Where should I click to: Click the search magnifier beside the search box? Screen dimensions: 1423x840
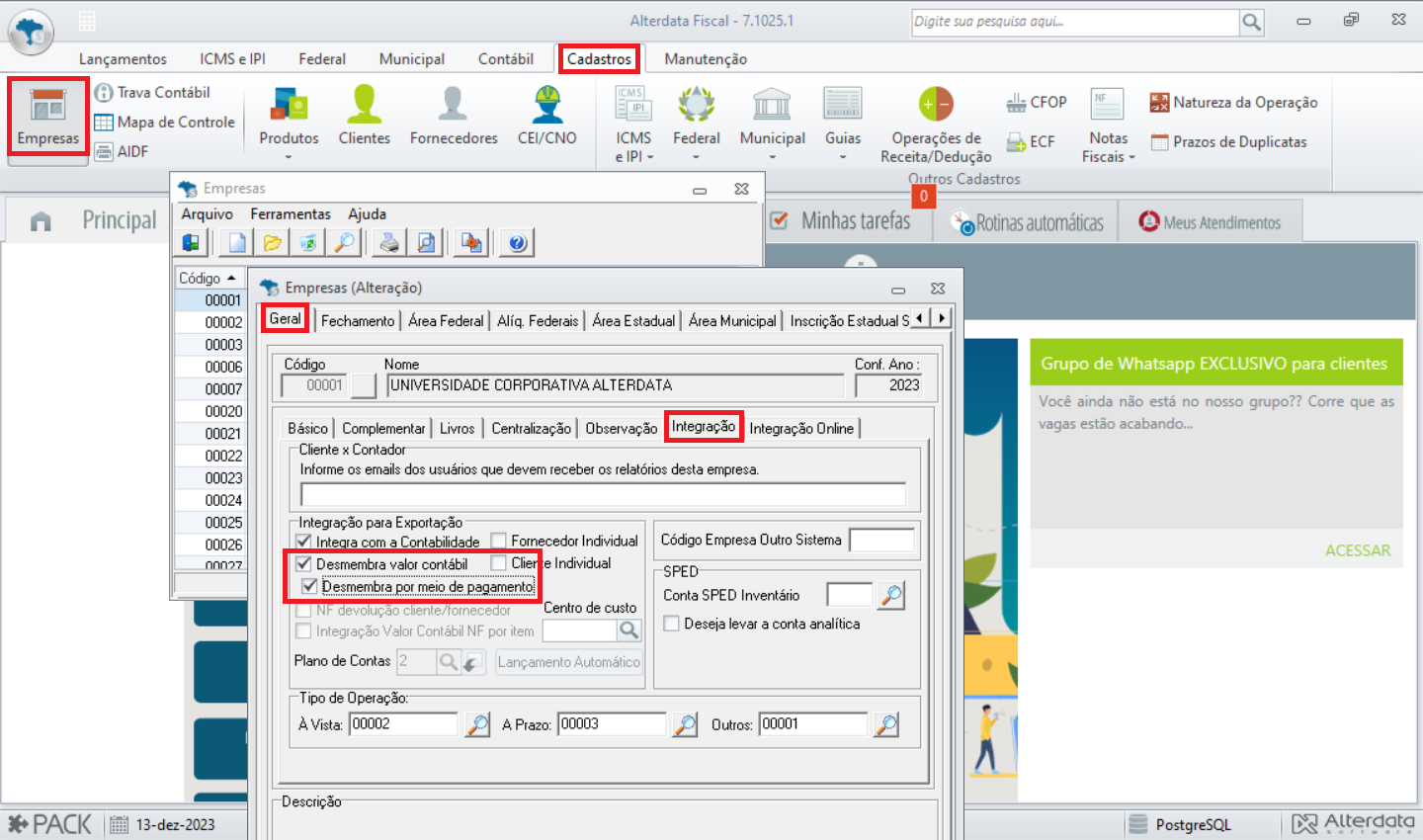(x=1251, y=22)
